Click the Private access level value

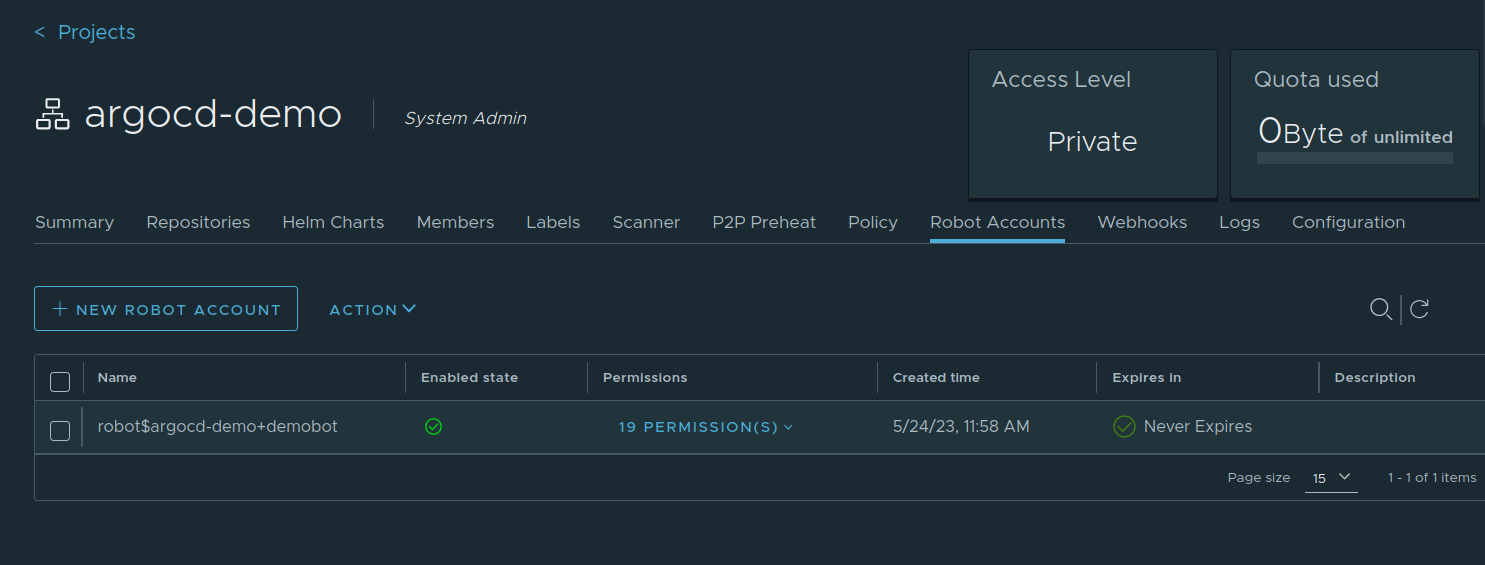point(1092,142)
